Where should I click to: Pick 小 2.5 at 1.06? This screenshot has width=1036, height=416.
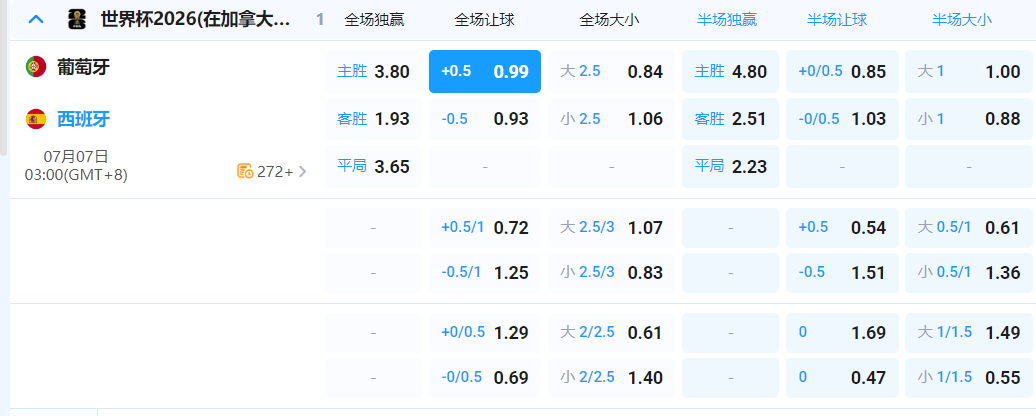(x=612, y=119)
